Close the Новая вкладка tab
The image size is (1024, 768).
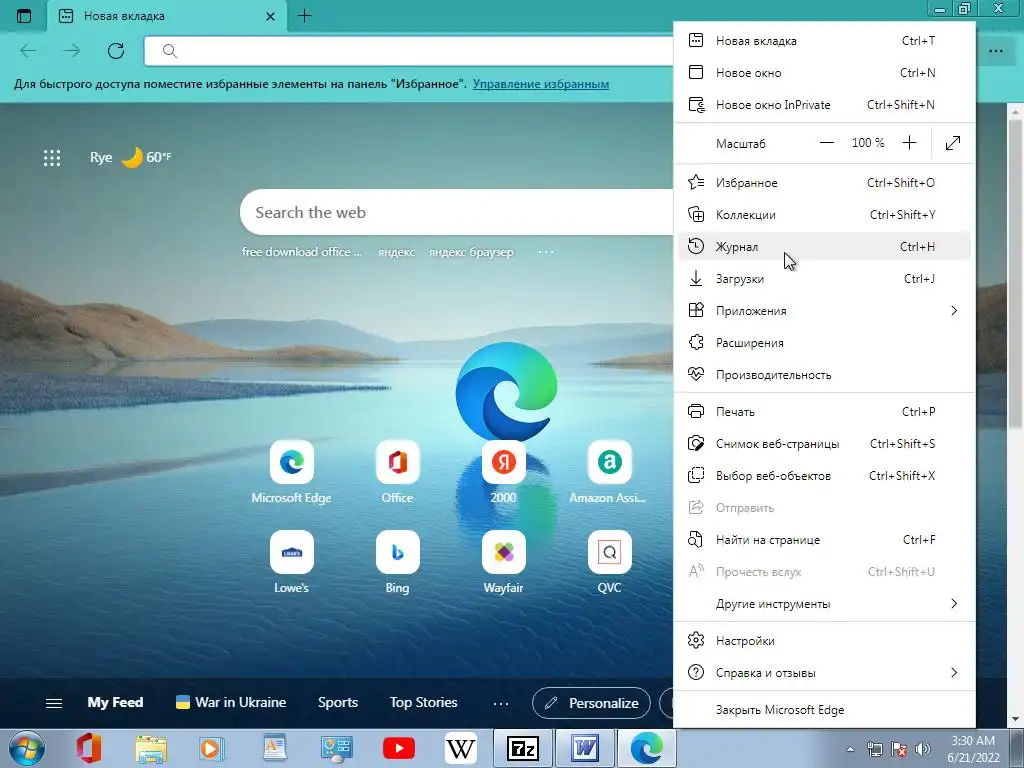pos(270,16)
